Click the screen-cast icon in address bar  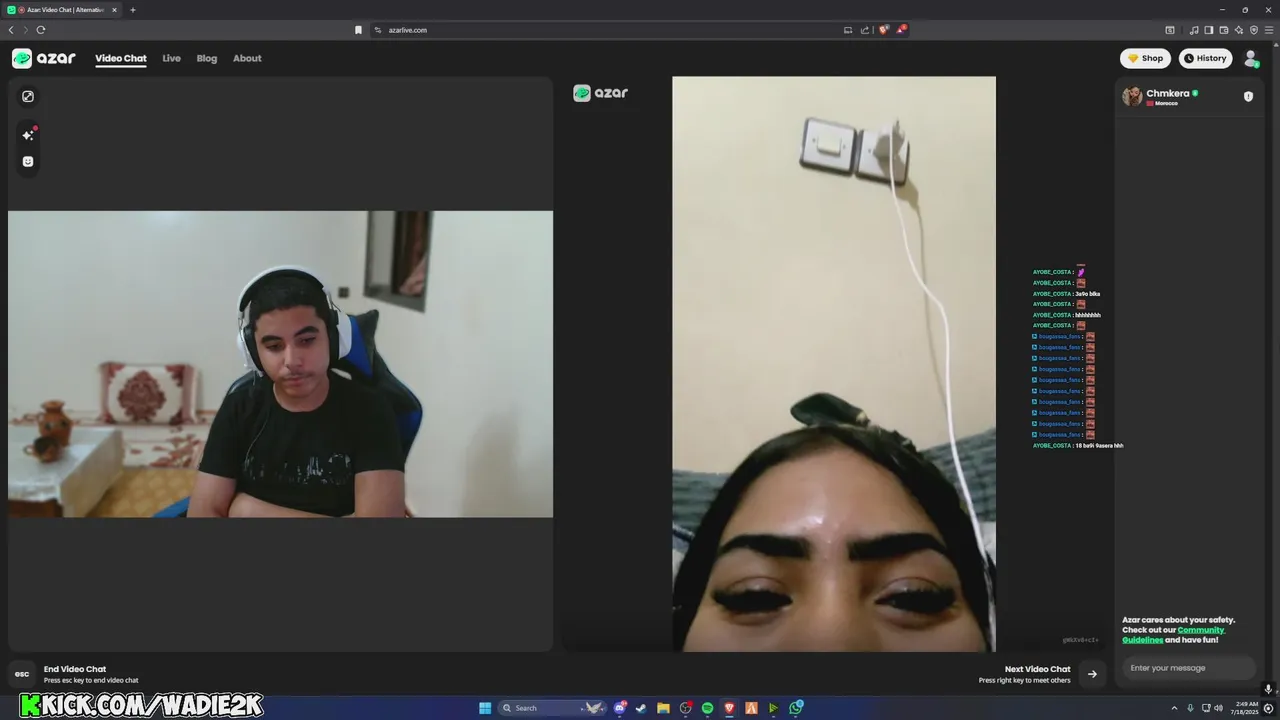coord(848,30)
